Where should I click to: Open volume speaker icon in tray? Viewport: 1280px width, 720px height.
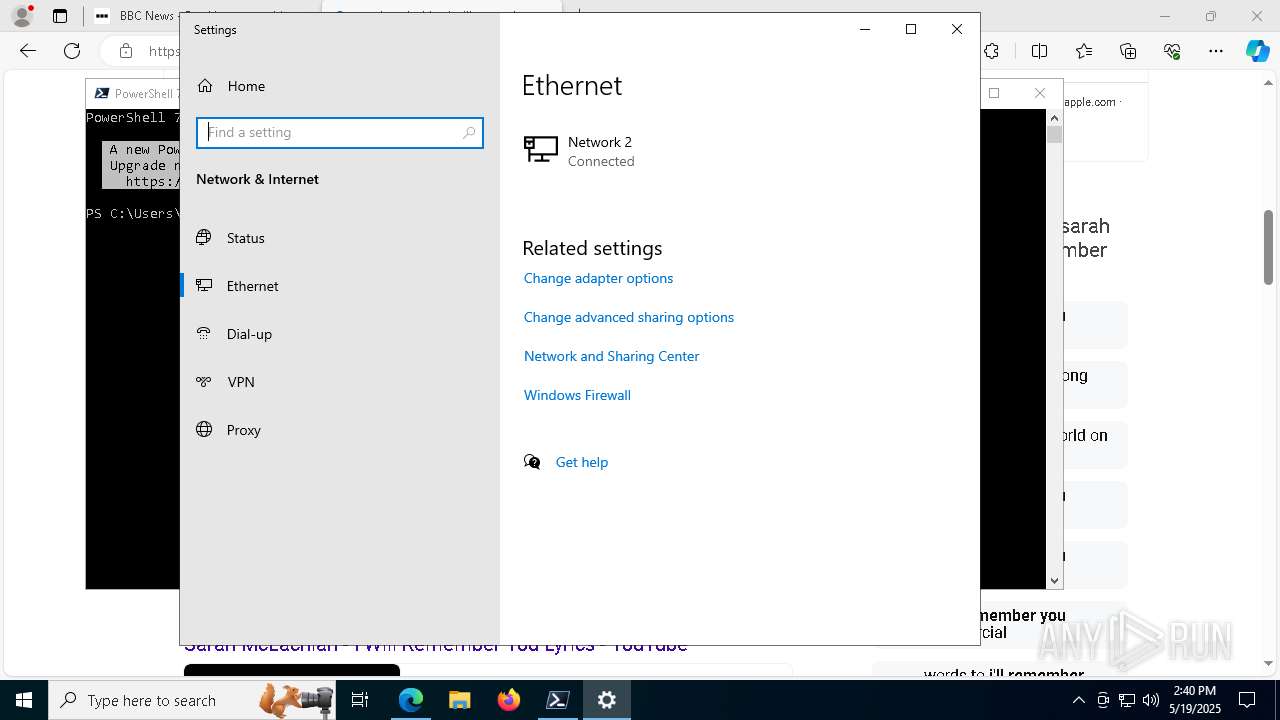[1151, 700]
